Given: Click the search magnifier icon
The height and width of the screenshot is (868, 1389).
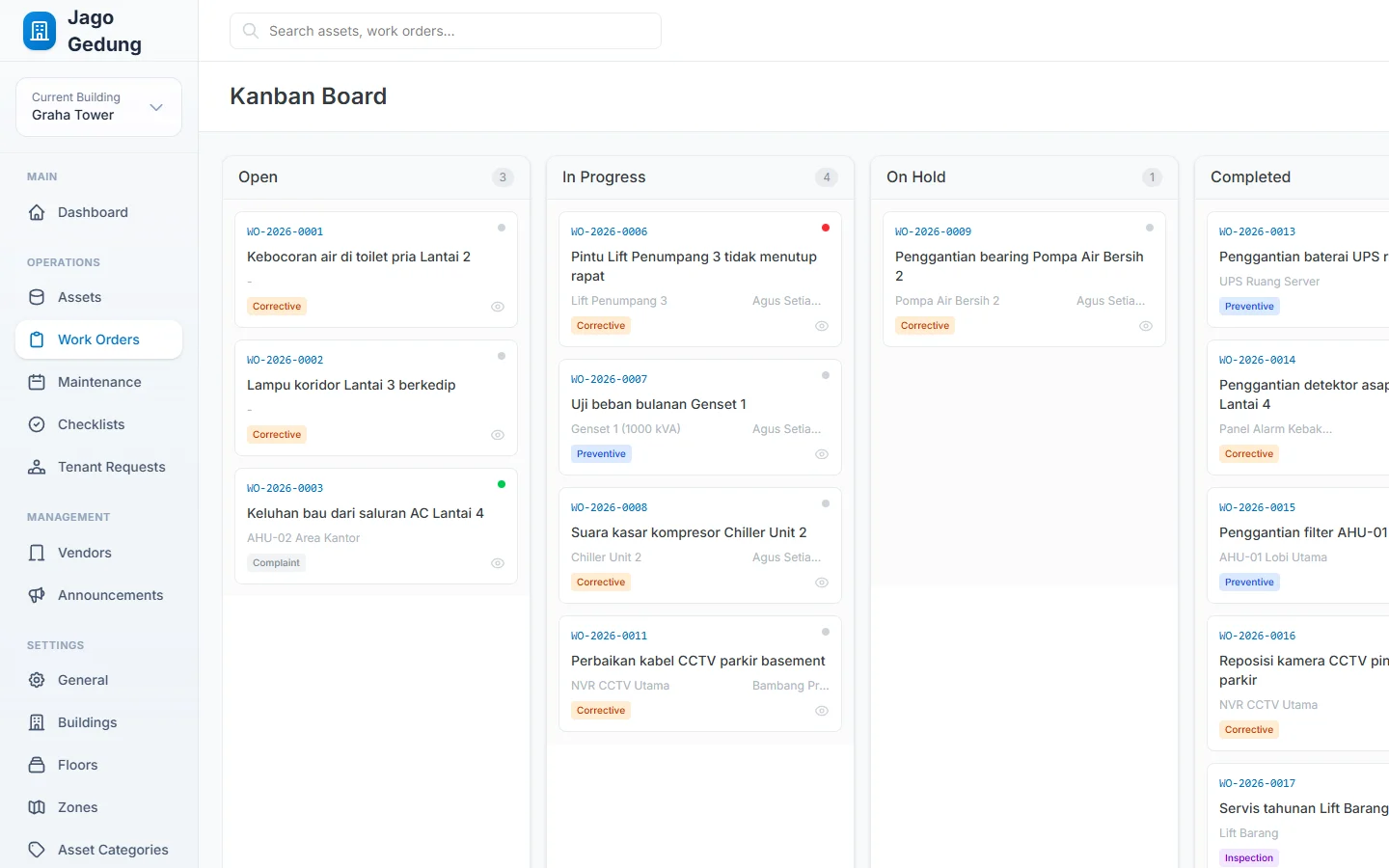Looking at the screenshot, I should tap(251, 31).
